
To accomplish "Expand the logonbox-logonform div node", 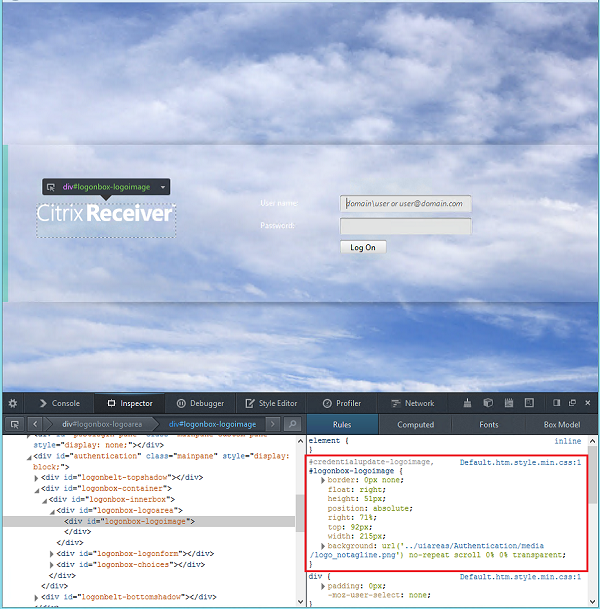I will click(x=52, y=553).
